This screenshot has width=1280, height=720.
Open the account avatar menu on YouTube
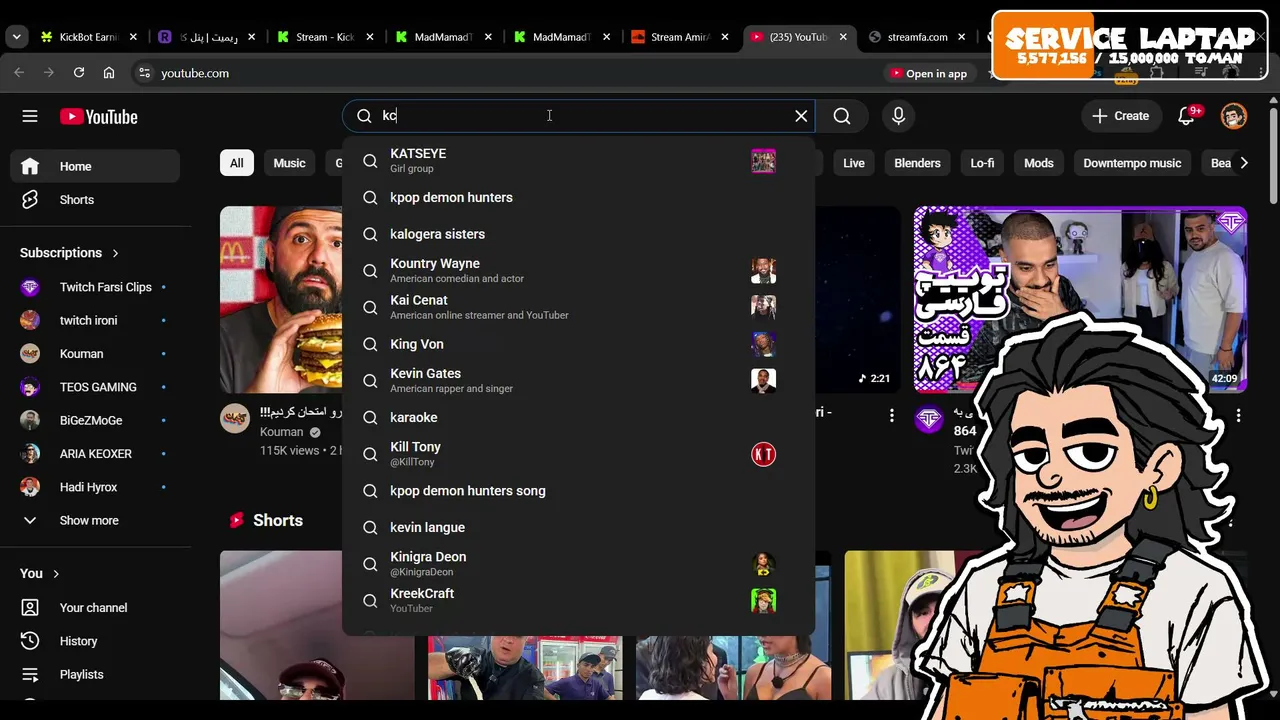[x=1234, y=116]
